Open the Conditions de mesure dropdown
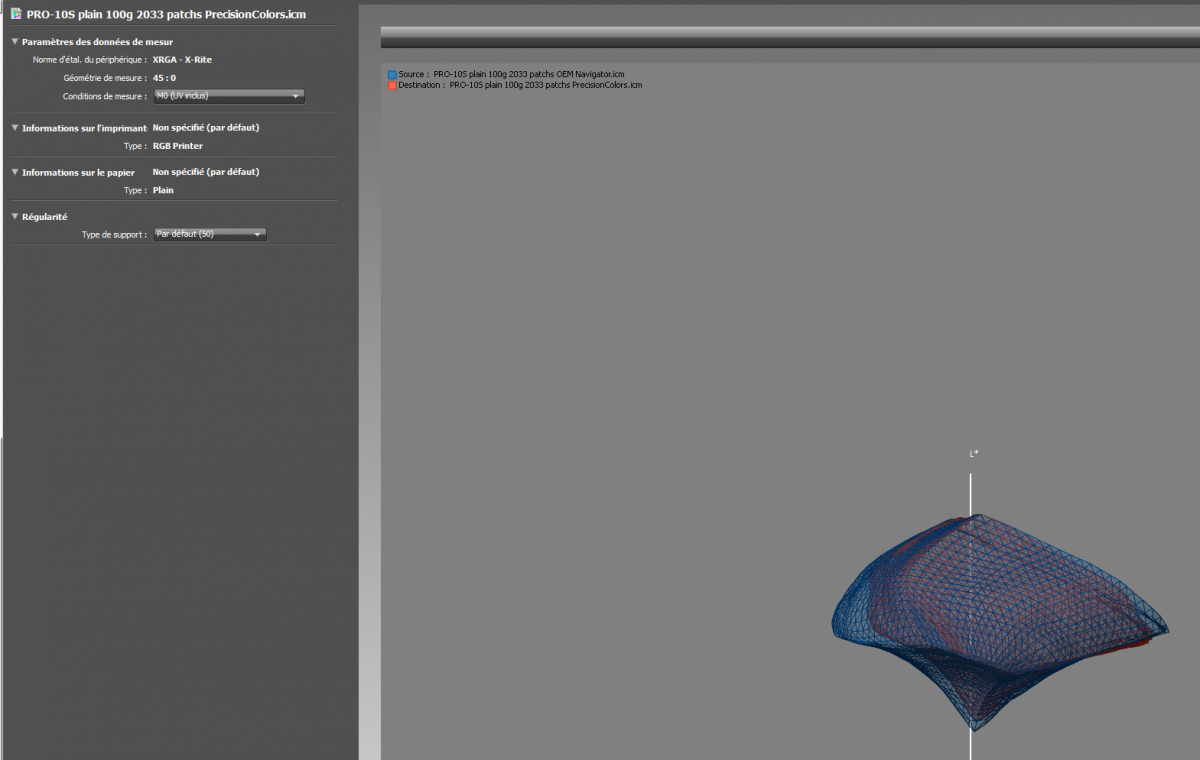The image size is (1200, 760). pyautogui.click(x=228, y=96)
